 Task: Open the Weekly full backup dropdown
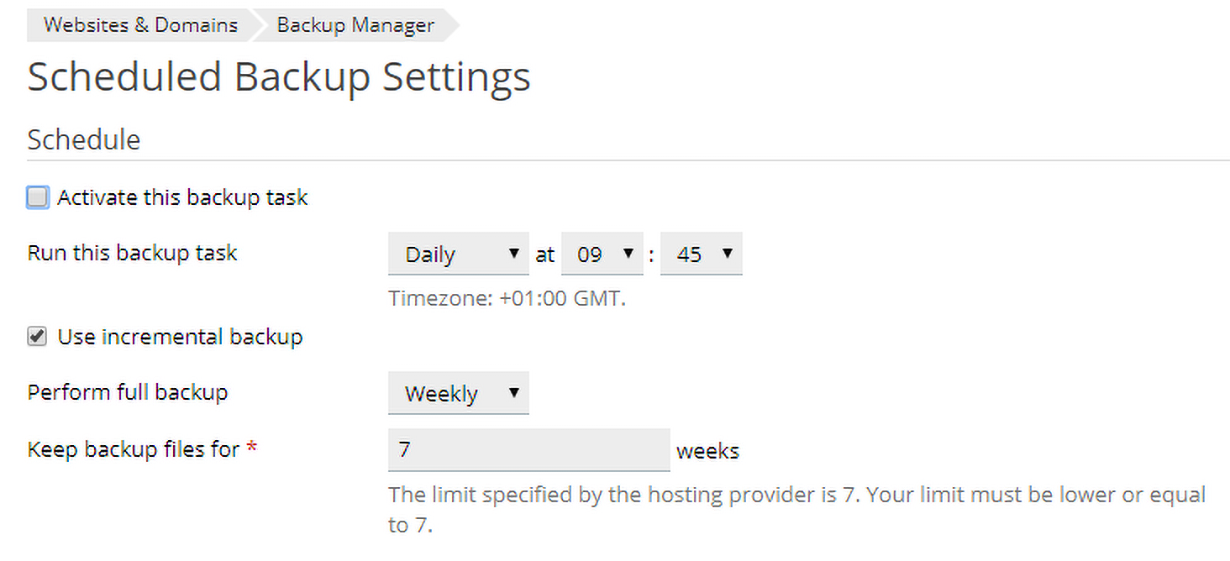[x=458, y=394]
